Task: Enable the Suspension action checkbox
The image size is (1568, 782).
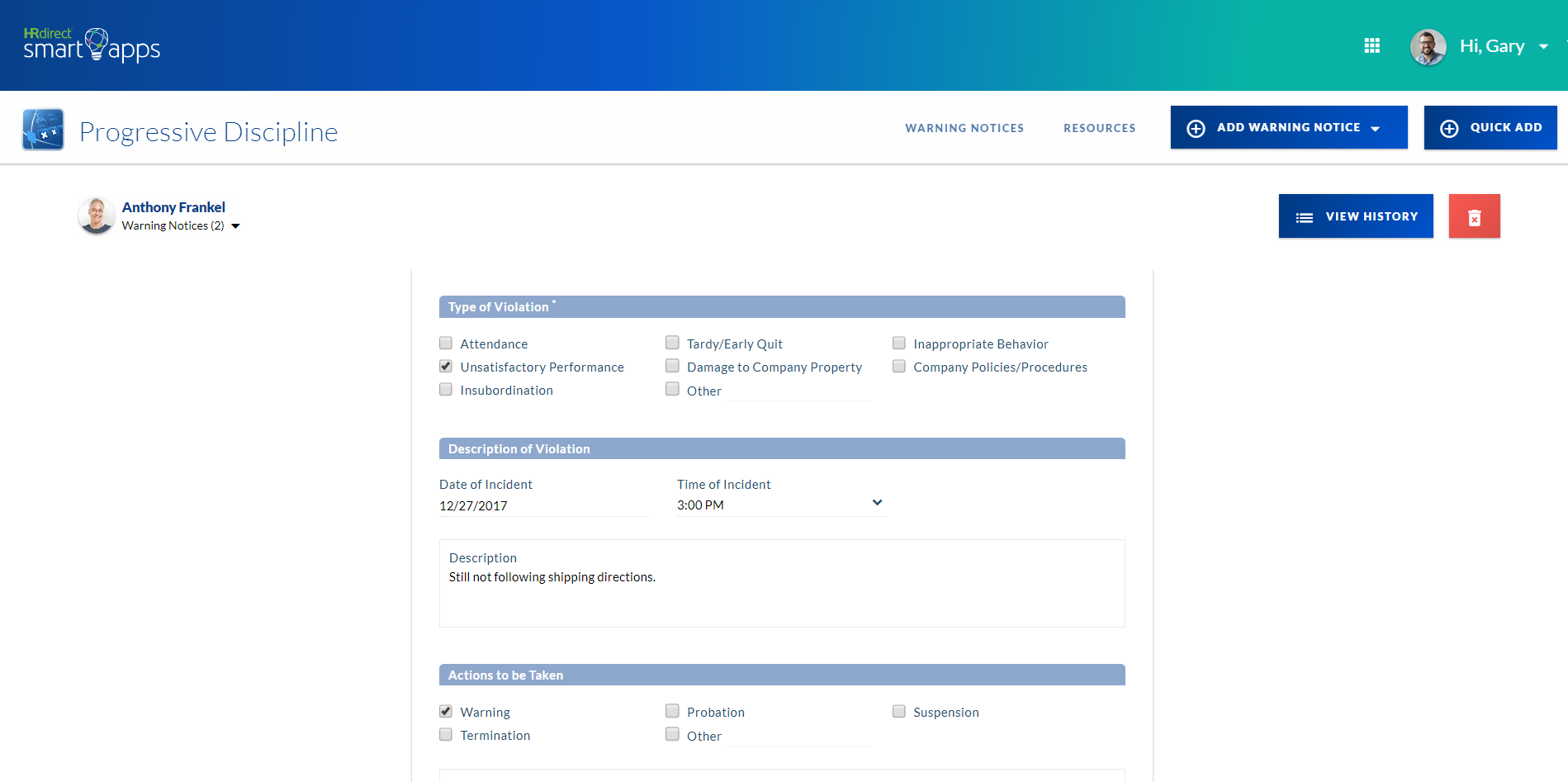Action: point(899,712)
